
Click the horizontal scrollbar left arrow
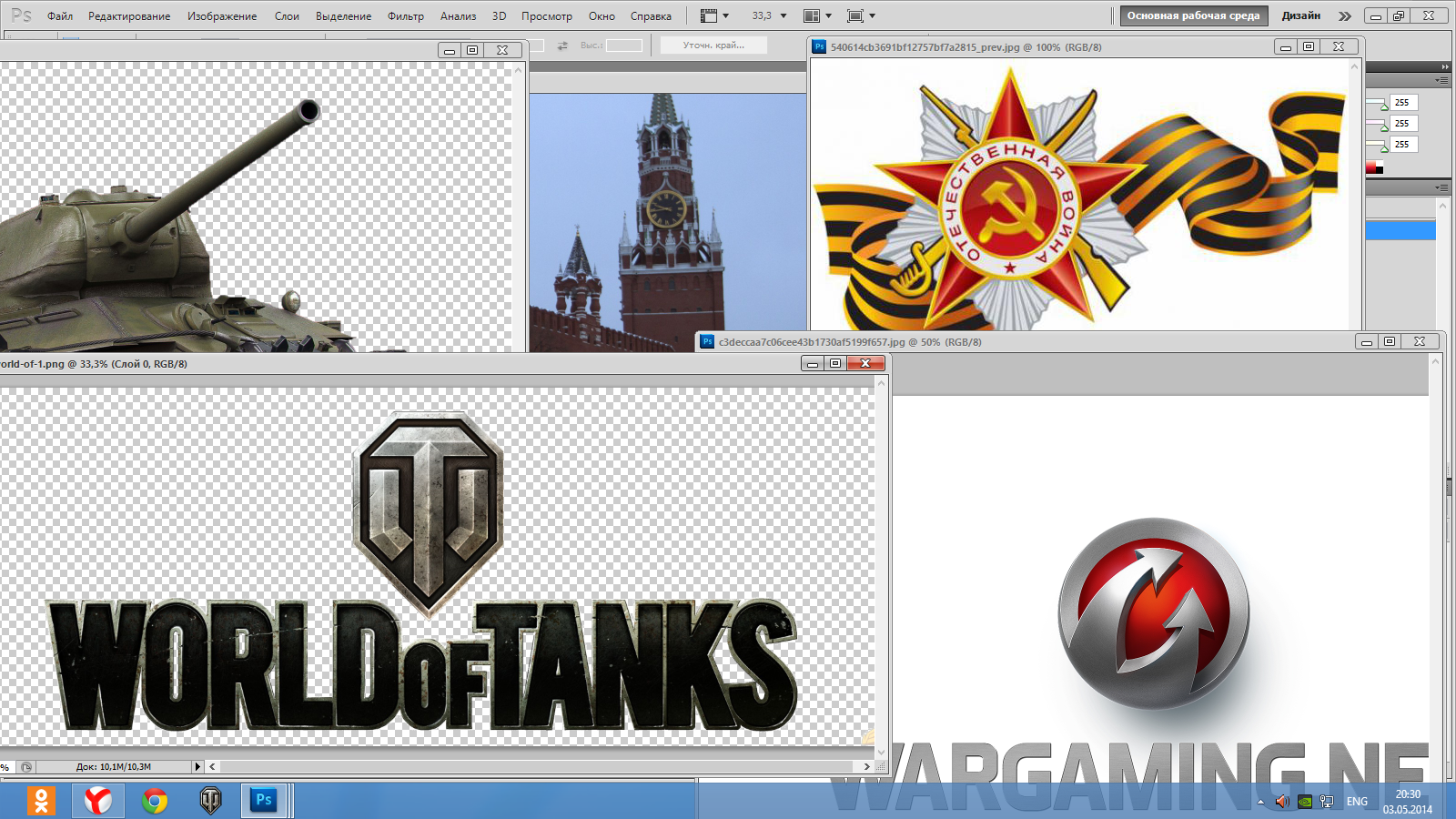212,767
